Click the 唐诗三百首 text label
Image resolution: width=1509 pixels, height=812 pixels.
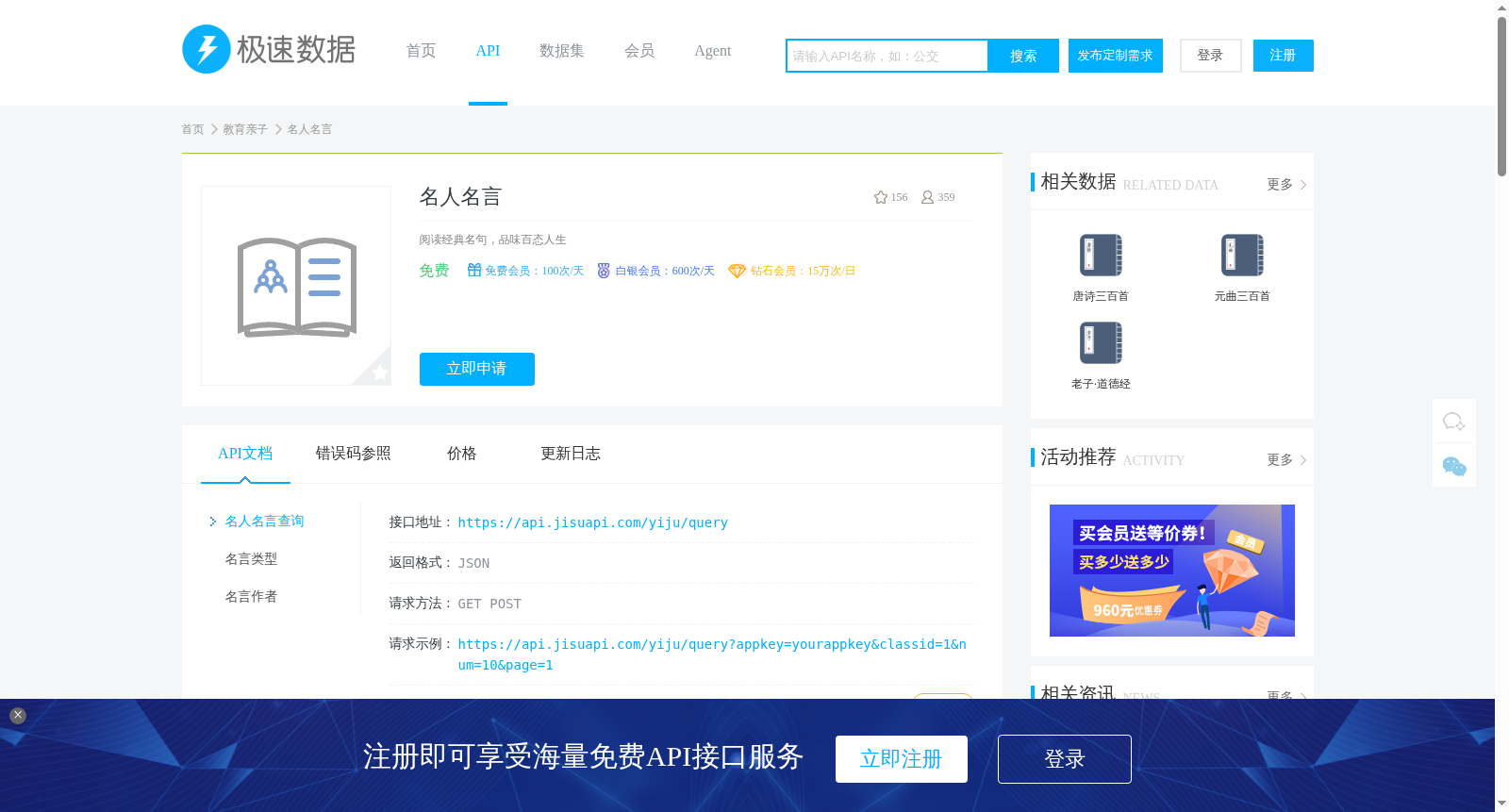[x=1101, y=296]
